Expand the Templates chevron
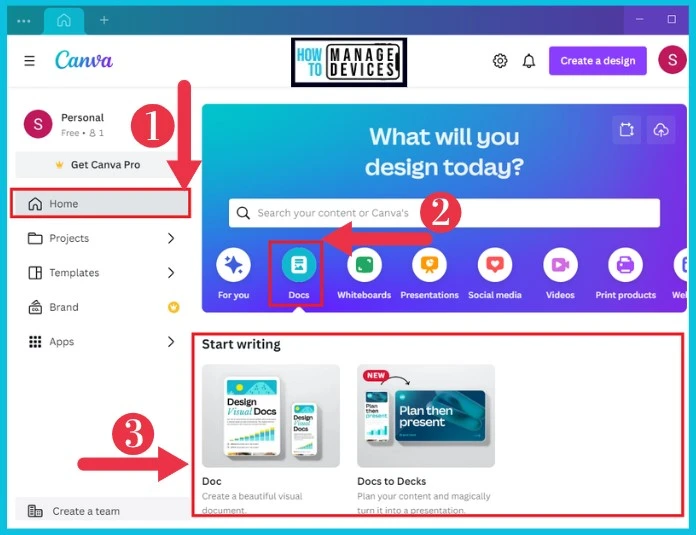Image resolution: width=696 pixels, height=535 pixels. pos(171,273)
